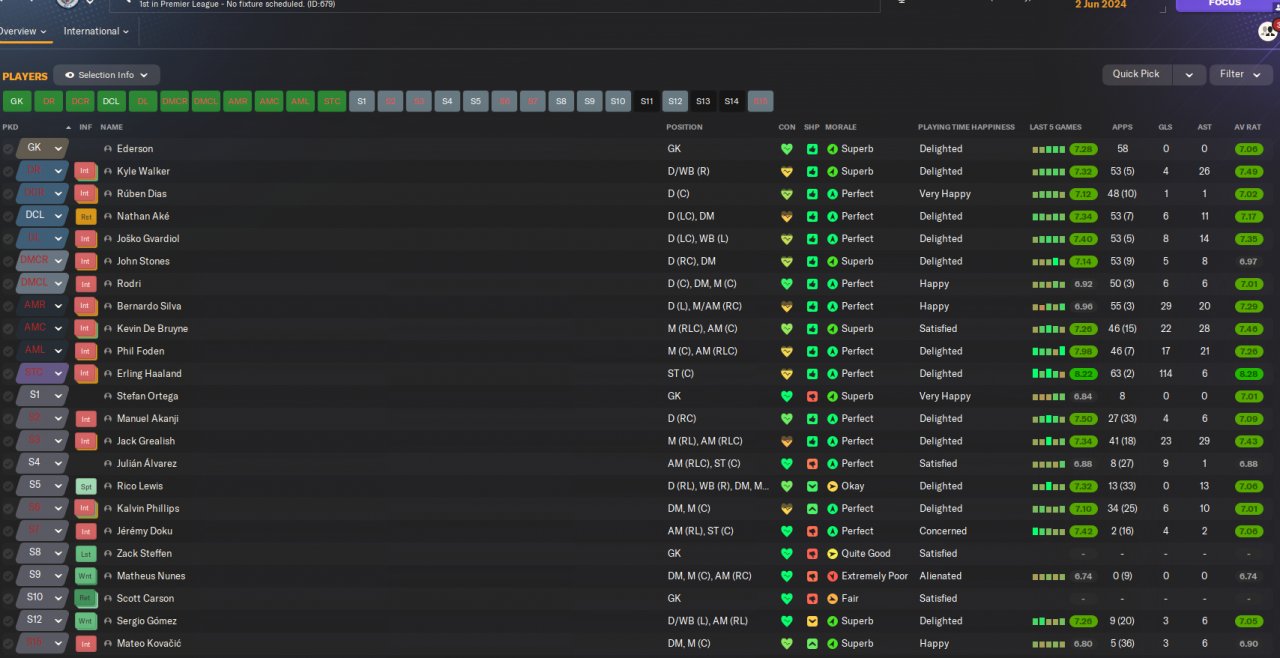1280x658 pixels.
Task: Click Bernardo Silva's match sharpness icon
Action: [812, 306]
